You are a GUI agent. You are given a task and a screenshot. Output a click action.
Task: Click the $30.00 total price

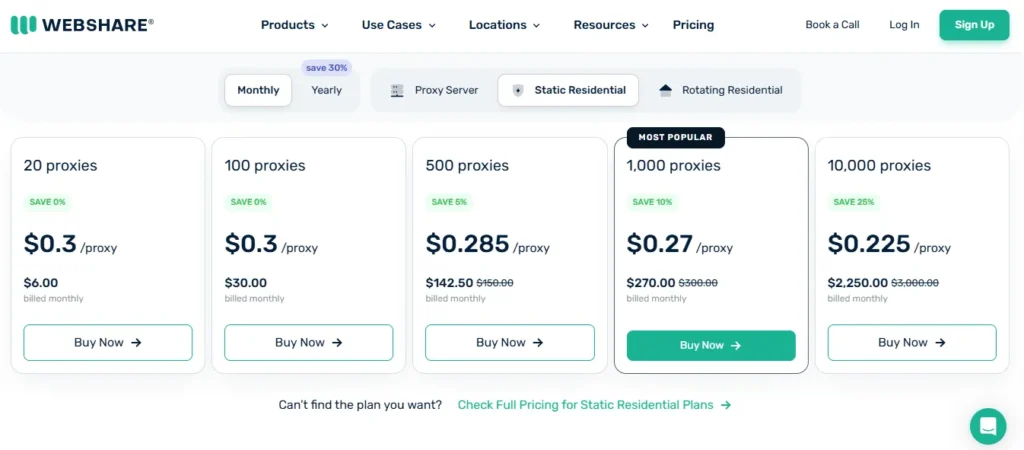tap(246, 283)
